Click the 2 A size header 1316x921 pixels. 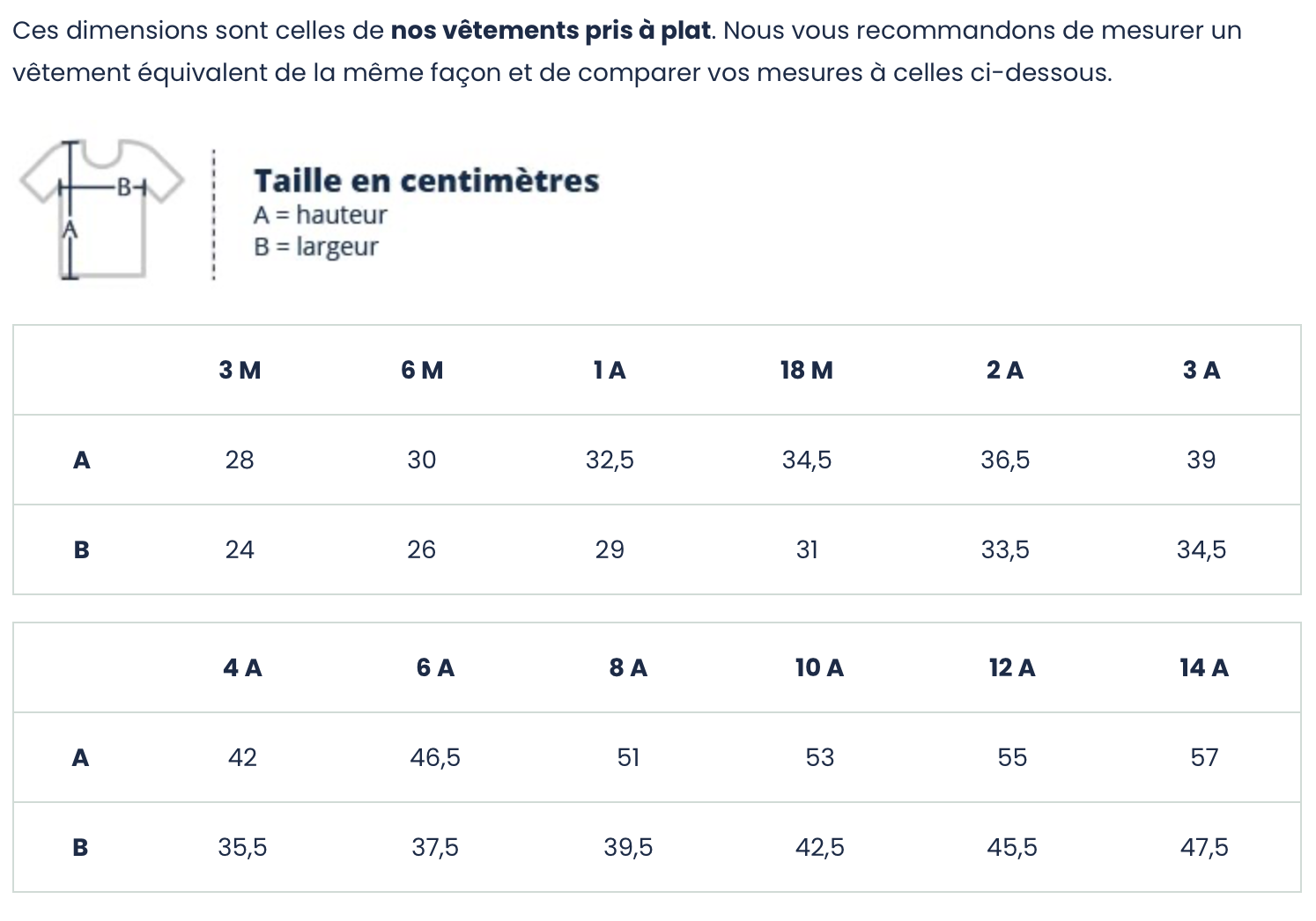pyautogui.click(x=1005, y=371)
